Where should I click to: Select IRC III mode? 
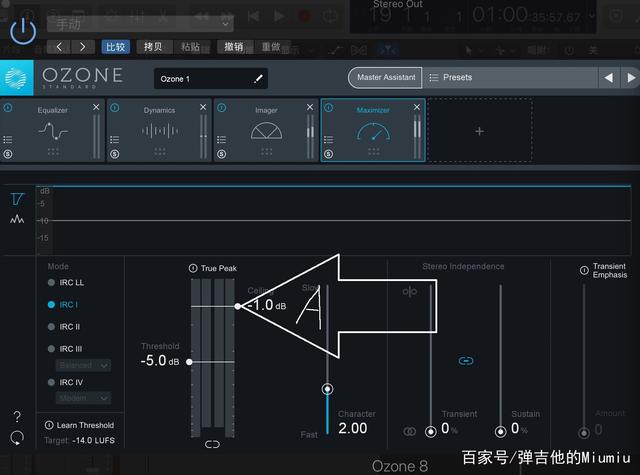tap(65, 348)
